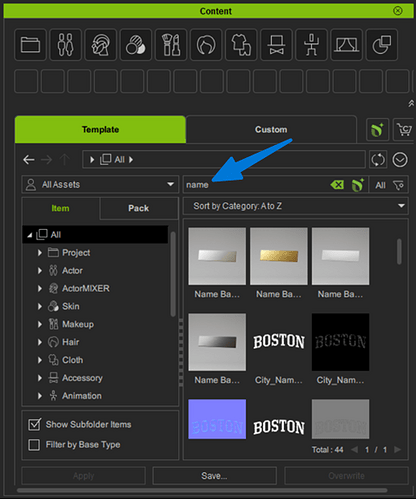Collapse the All tree root
The image size is (416, 500).
[30, 235]
